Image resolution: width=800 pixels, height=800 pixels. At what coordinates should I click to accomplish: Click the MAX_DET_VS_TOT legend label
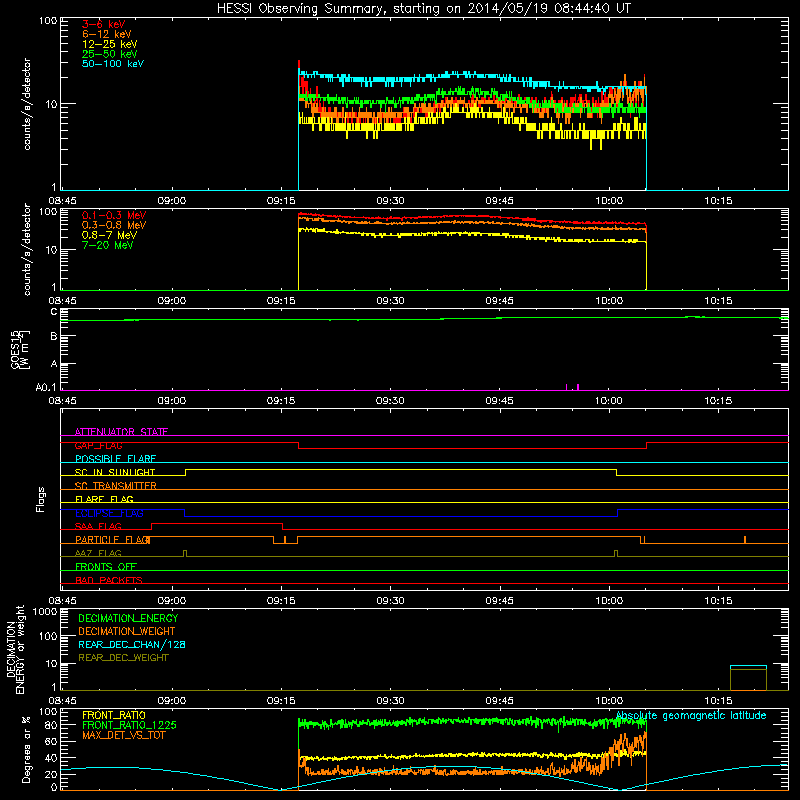pyautogui.click(x=124, y=735)
